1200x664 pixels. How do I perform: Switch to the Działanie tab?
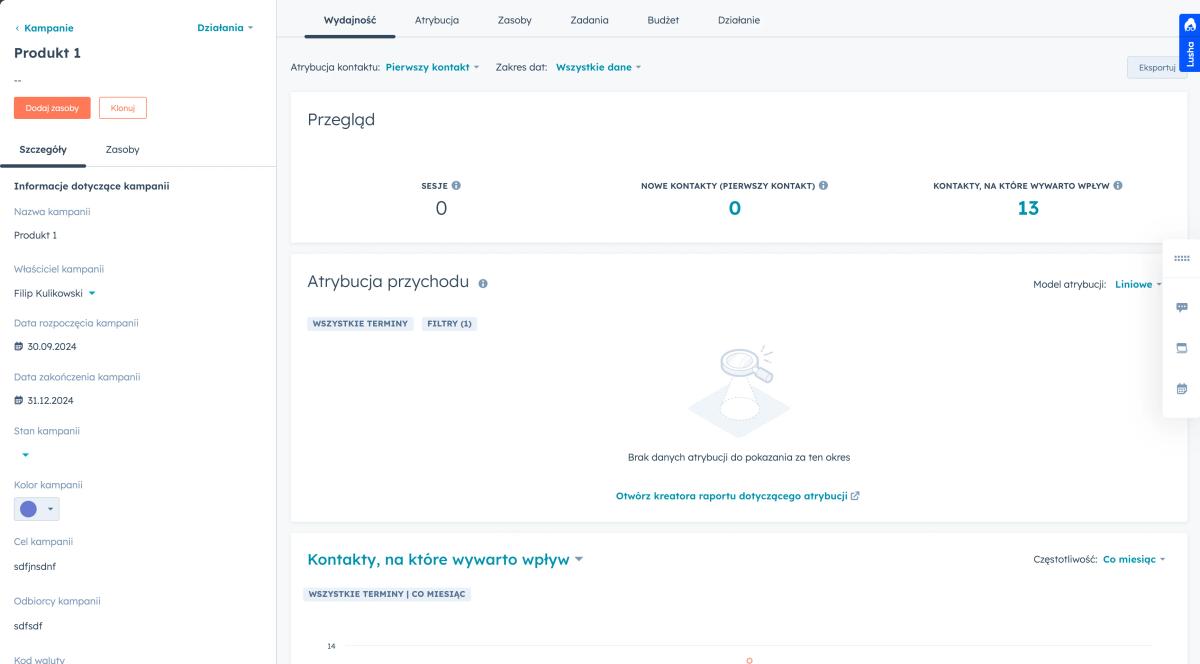[739, 20]
